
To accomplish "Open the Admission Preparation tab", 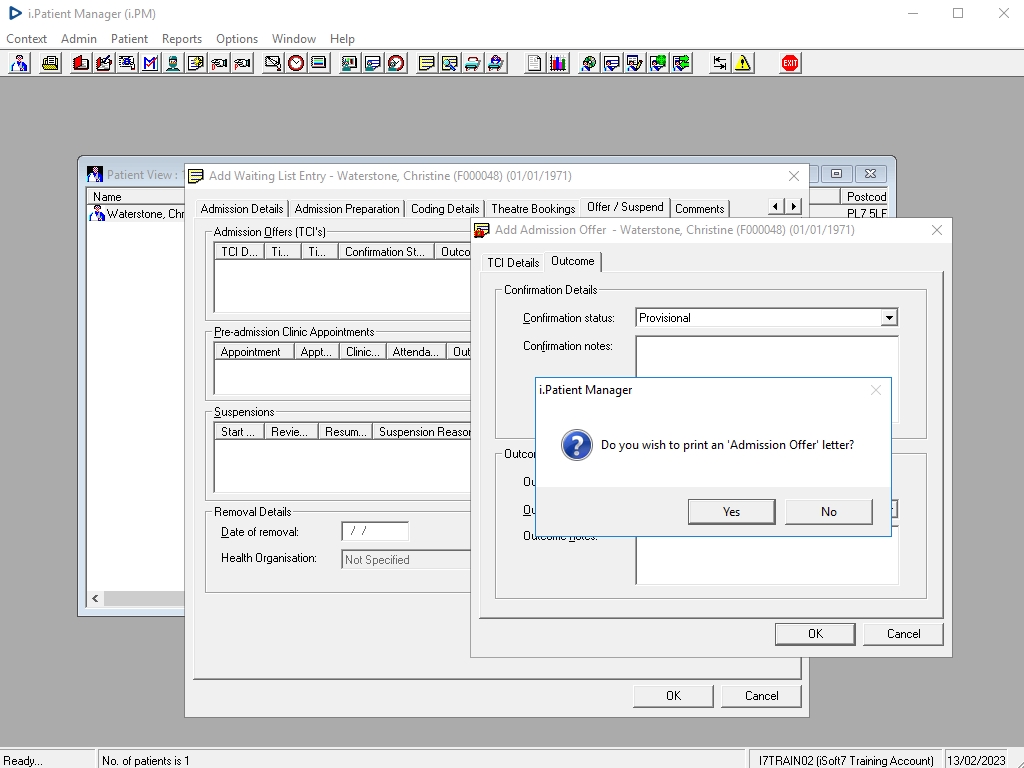I will (x=347, y=209).
